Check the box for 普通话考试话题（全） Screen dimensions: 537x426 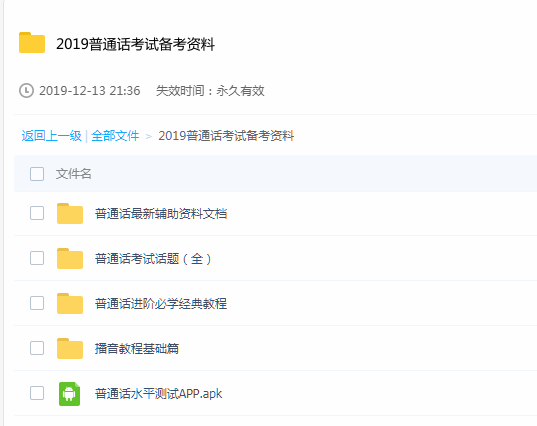point(37,258)
